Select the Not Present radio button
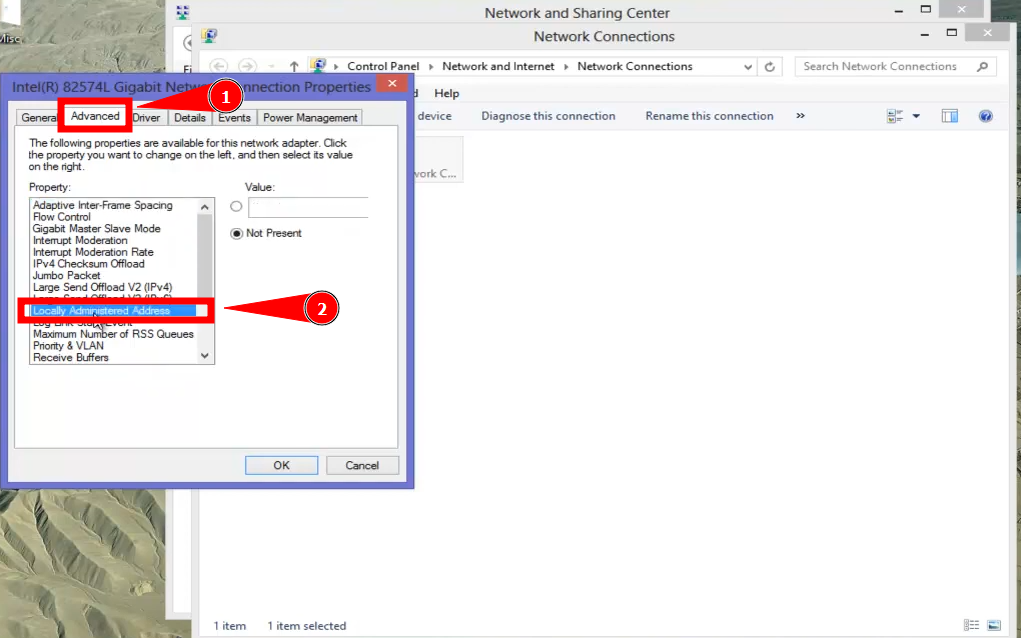 236,233
